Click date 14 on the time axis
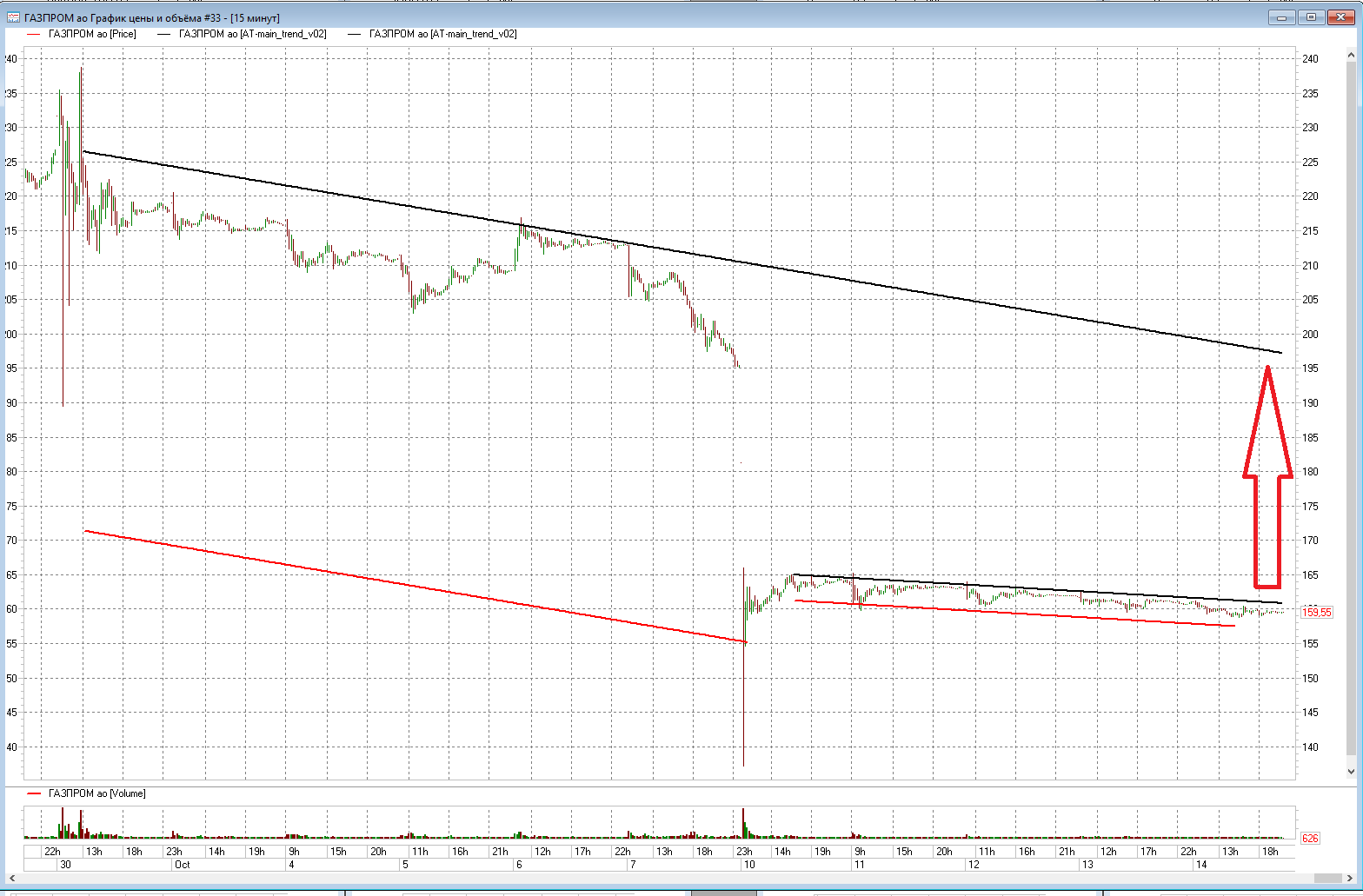This screenshot has width=1363, height=896. click(1201, 866)
